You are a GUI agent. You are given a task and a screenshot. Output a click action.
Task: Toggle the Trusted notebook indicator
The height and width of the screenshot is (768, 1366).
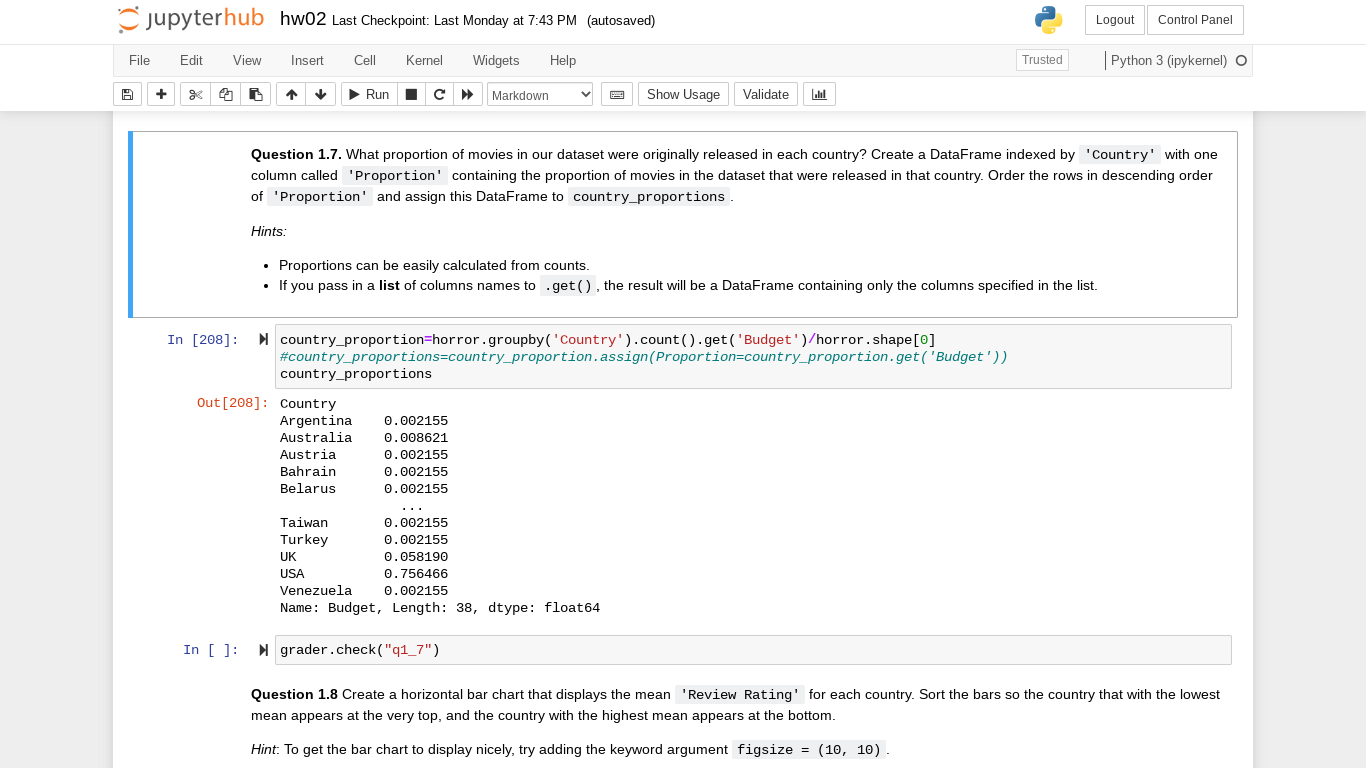tap(1042, 60)
